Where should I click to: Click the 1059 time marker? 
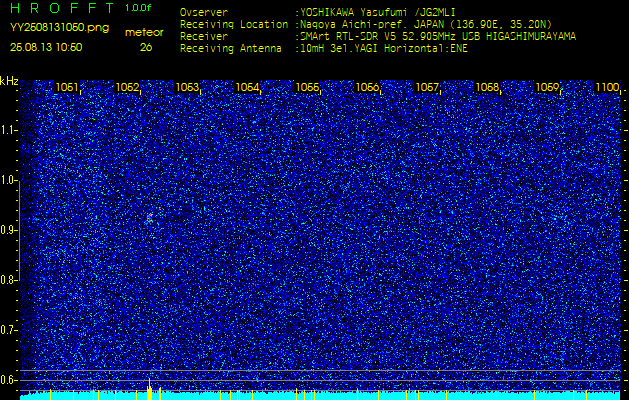[548, 87]
